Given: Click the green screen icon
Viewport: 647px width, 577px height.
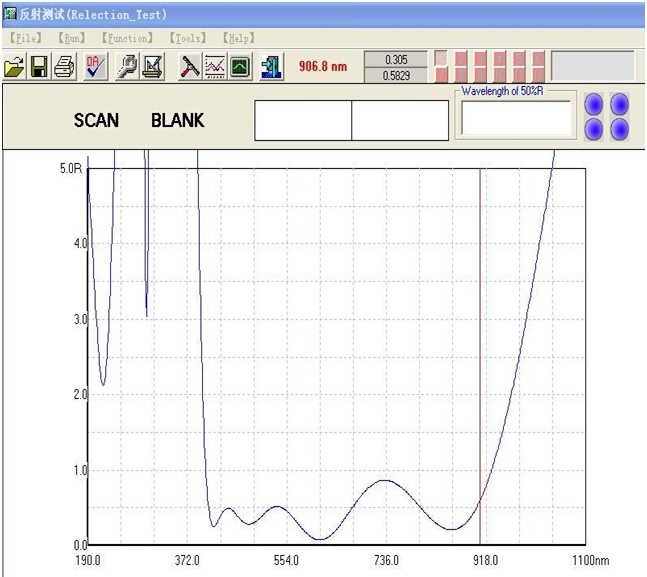Looking at the screenshot, I should pos(240,67).
